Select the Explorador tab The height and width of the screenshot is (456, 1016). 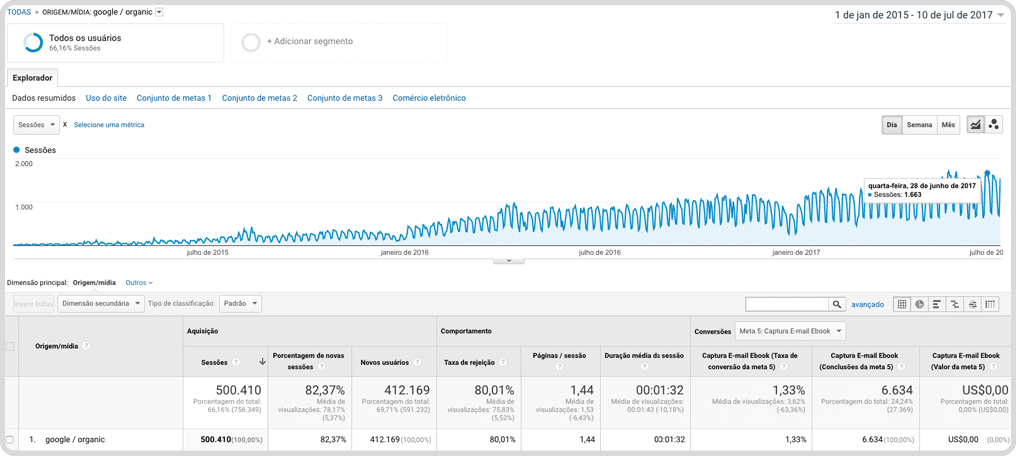[x=32, y=78]
